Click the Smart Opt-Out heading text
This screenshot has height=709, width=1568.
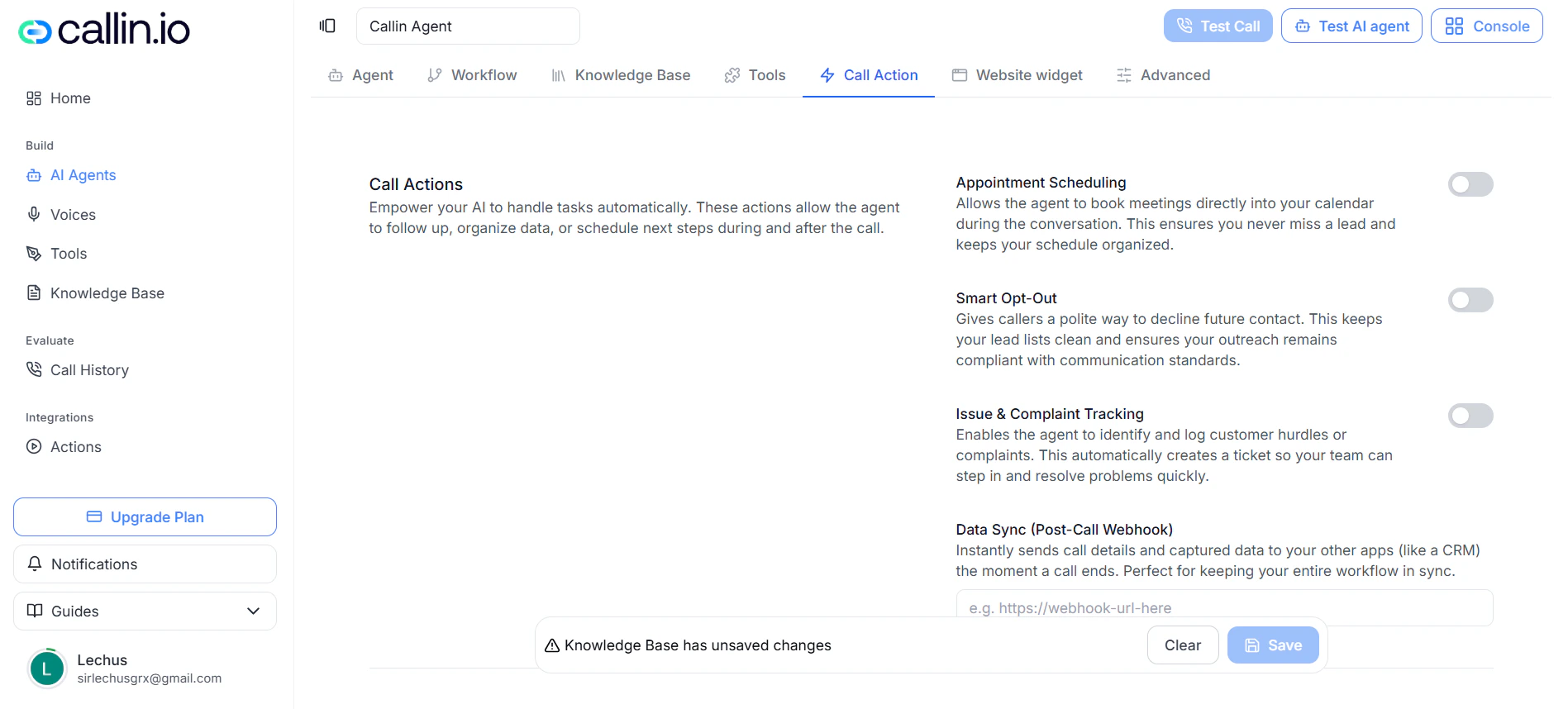[x=1006, y=298]
